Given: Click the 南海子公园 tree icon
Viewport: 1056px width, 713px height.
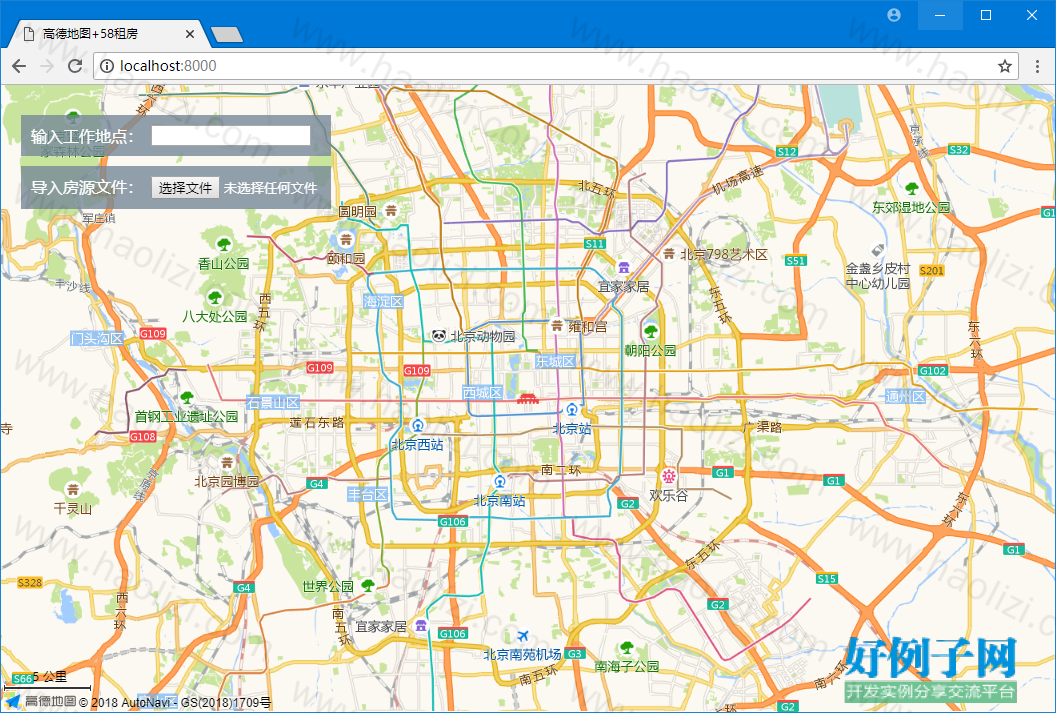Looking at the screenshot, I should pos(627,648).
